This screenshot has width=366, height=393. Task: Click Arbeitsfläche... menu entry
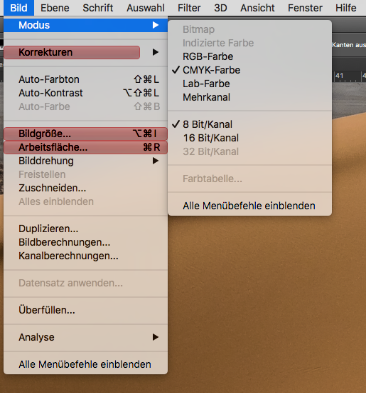pos(86,147)
